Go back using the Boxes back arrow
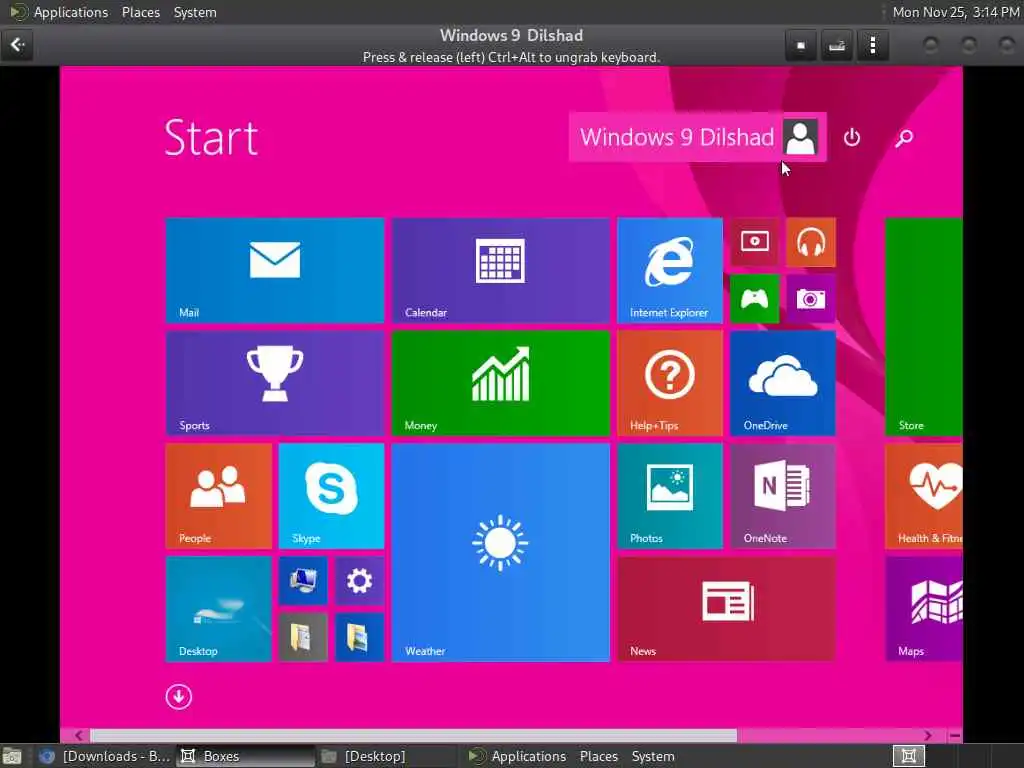Image resolution: width=1024 pixels, height=768 pixels. click(18, 45)
